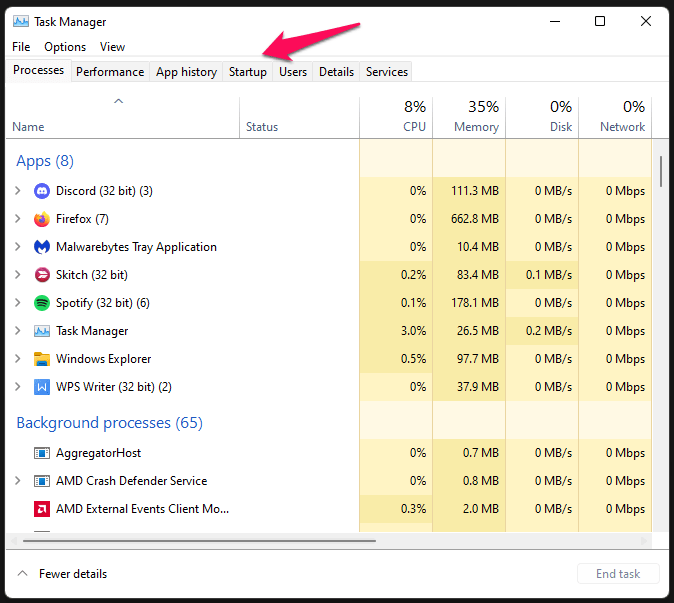Image resolution: width=674 pixels, height=603 pixels.
Task: Click the WPS Writer icon
Action: click(x=42, y=387)
